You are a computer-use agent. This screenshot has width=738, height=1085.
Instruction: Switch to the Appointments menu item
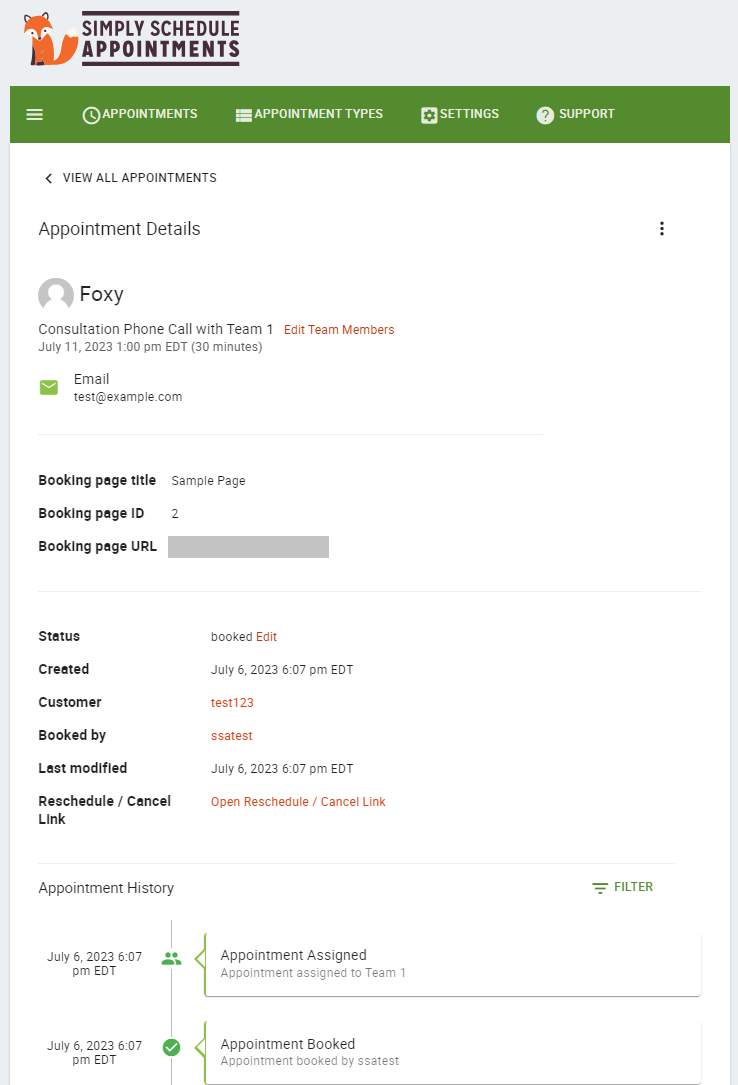click(x=148, y=114)
